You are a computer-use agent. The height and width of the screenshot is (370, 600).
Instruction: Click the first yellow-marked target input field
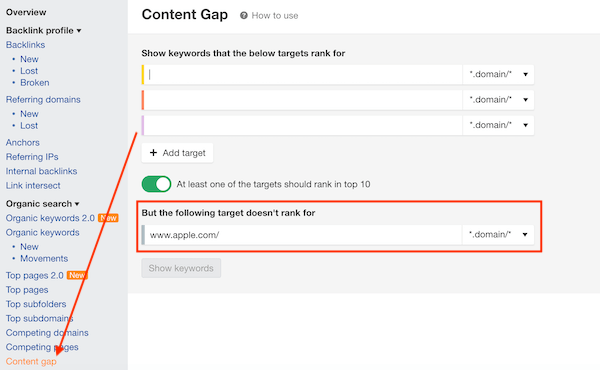point(302,74)
